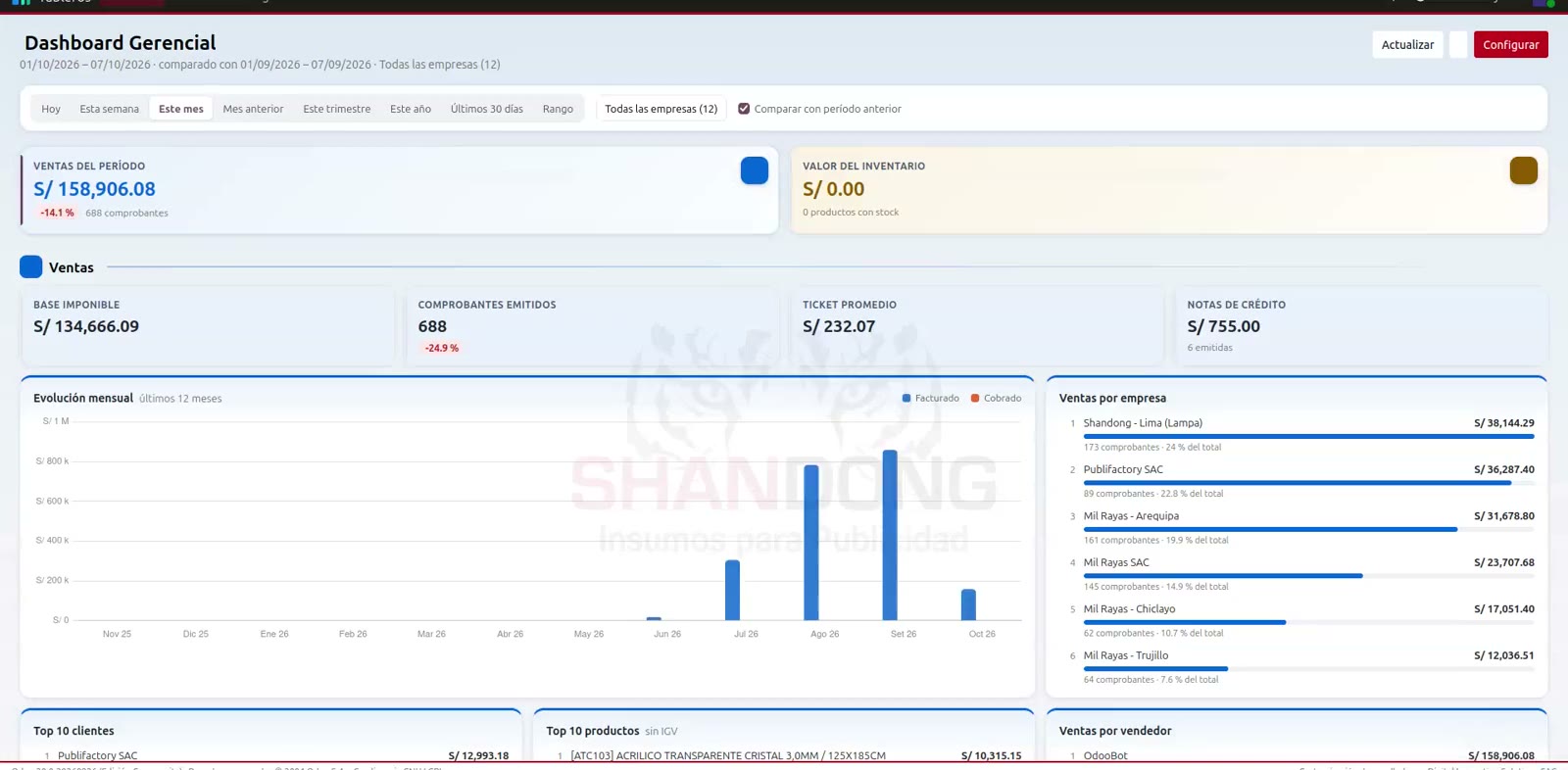
Task: Select the Hoy period tab
Action: (x=51, y=109)
